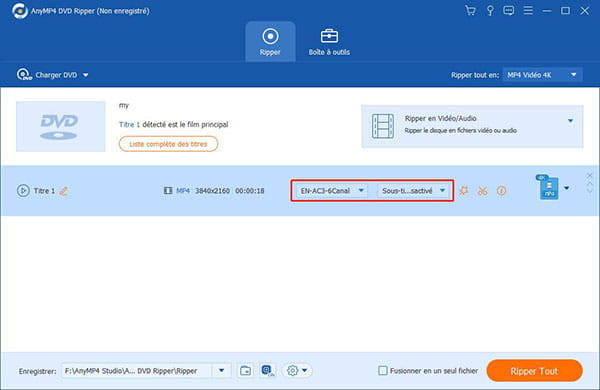
Task: Expand the settings gear dropdown arrow
Action: pyautogui.click(x=305, y=370)
